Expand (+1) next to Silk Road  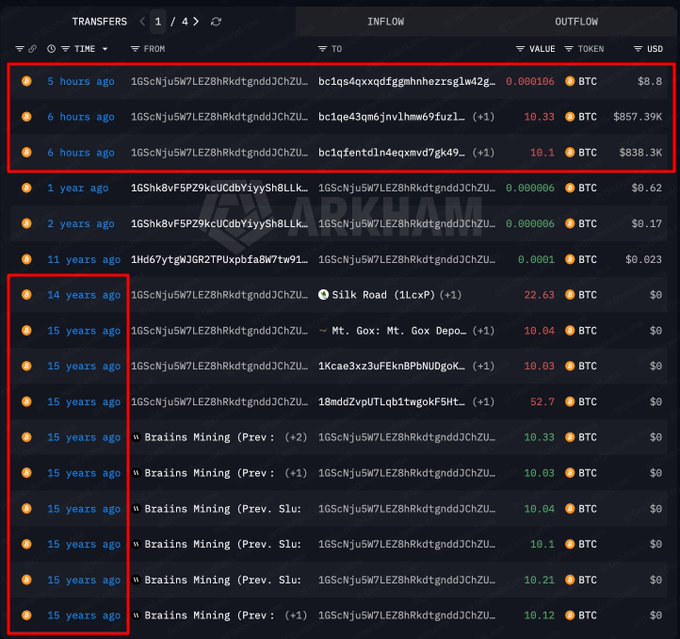(451, 295)
